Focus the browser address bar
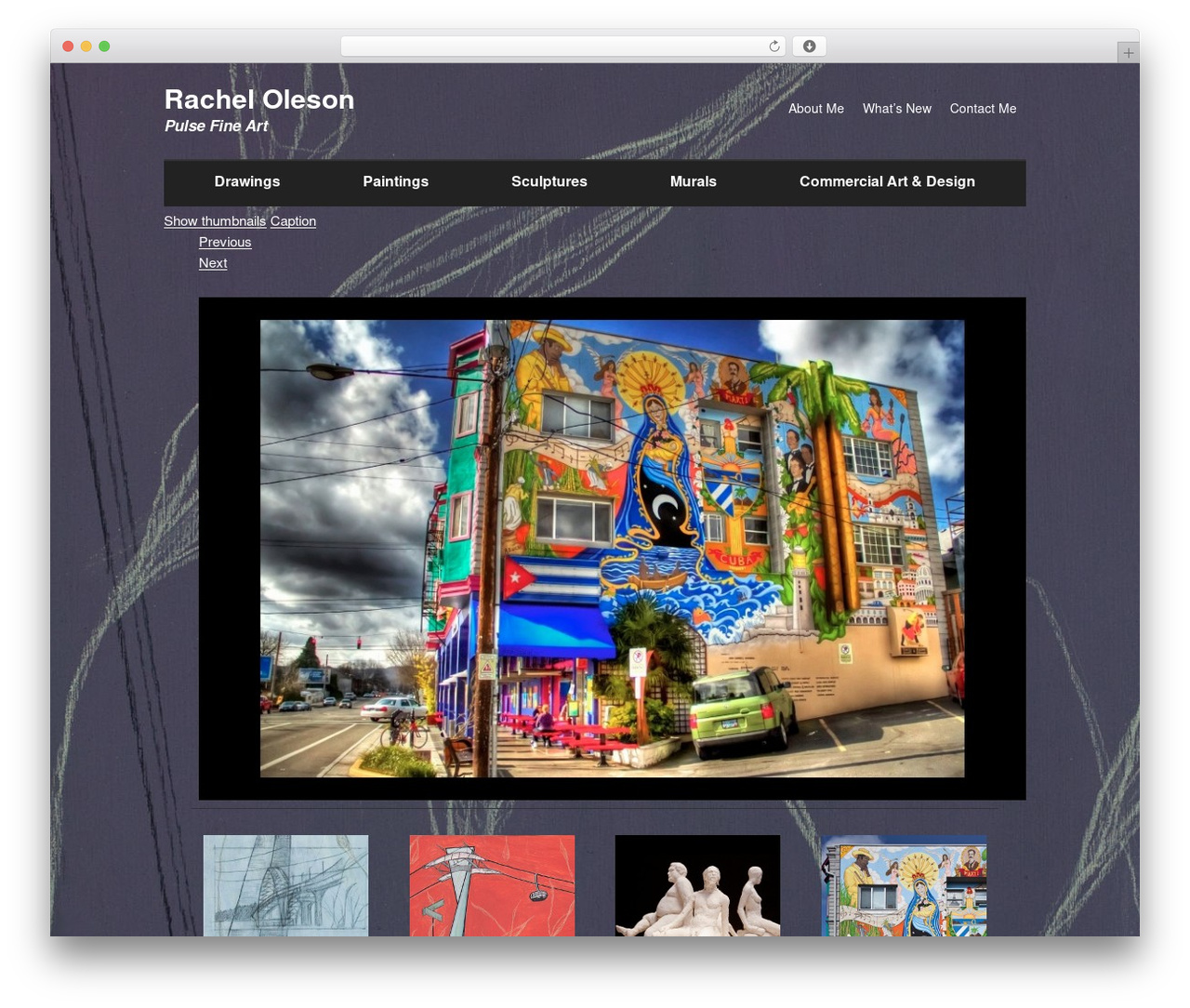This screenshot has height=1008, width=1190. point(562,46)
